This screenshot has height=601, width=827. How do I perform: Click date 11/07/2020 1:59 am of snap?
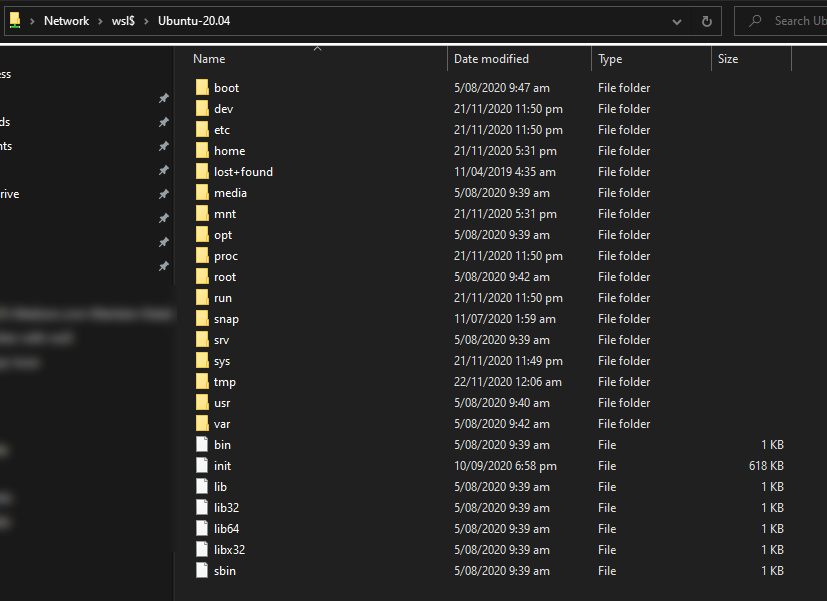click(x=505, y=319)
